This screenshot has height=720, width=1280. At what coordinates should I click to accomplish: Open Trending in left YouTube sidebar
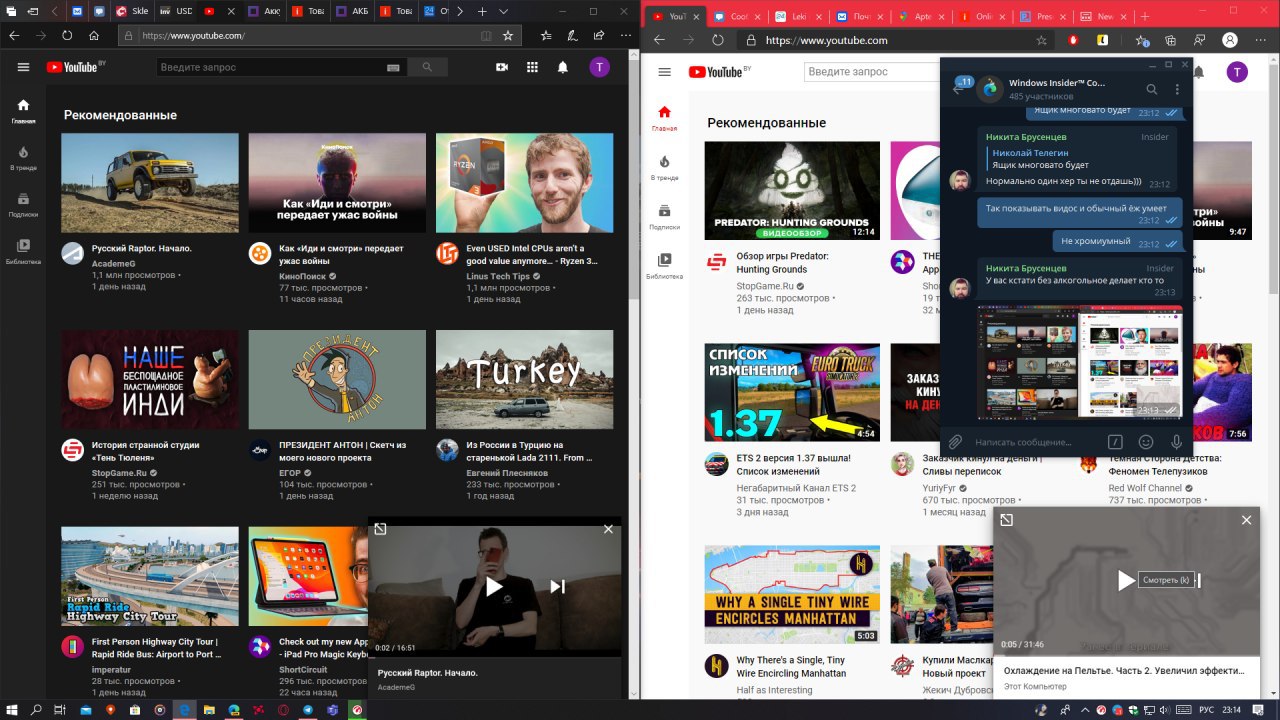[23, 158]
